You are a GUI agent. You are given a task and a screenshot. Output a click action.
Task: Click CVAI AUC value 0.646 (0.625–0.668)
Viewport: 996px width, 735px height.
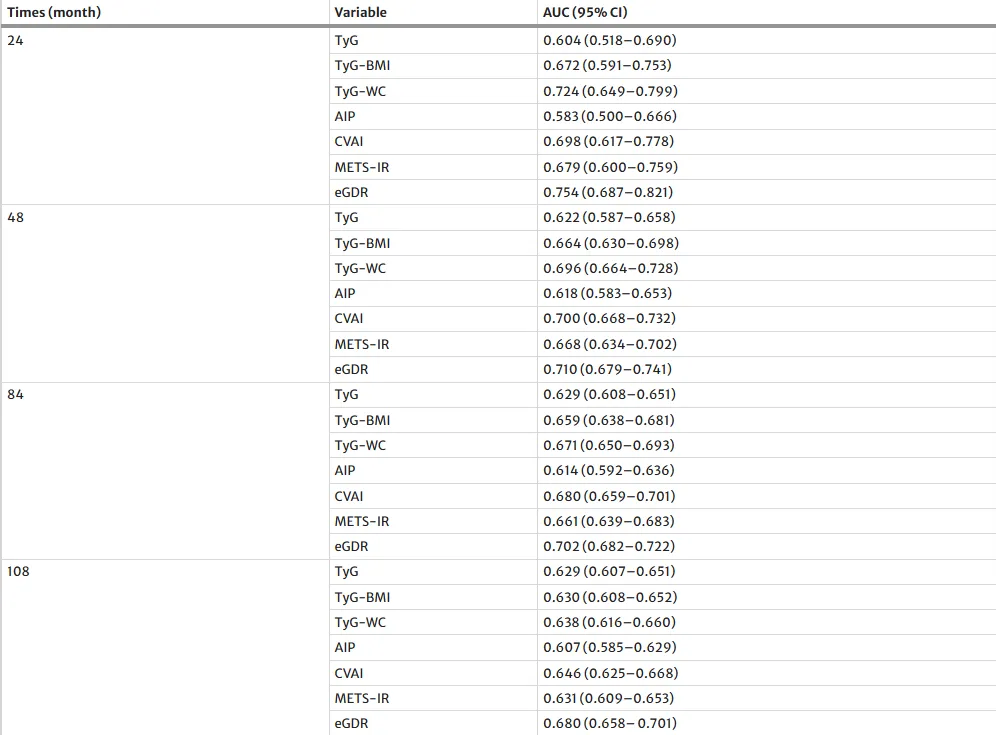click(x=610, y=673)
